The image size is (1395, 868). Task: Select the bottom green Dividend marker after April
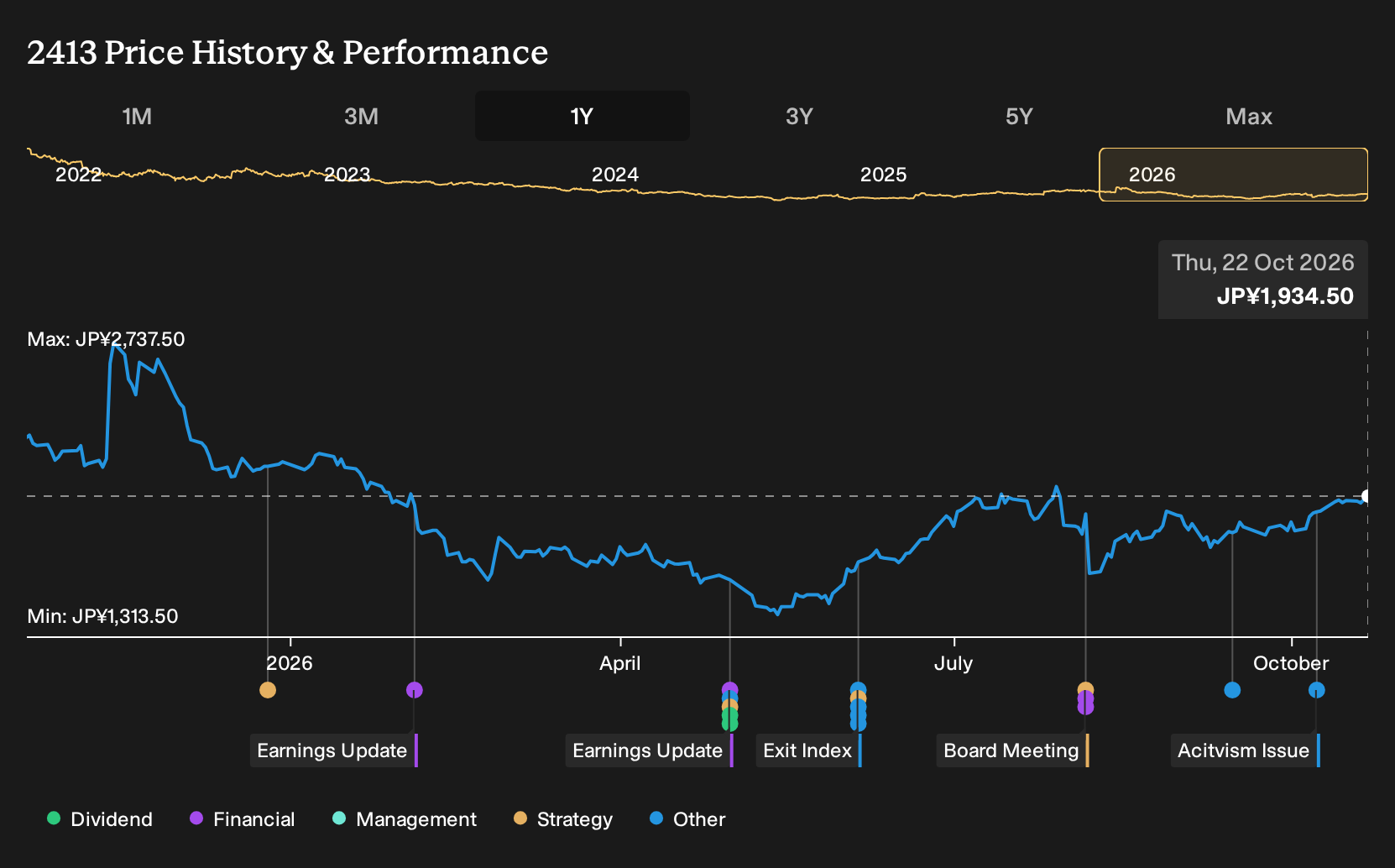click(730, 723)
